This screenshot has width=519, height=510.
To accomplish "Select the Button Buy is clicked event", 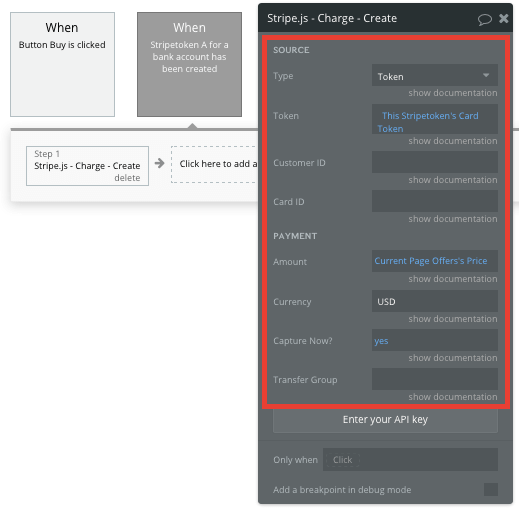I will 62,65.
